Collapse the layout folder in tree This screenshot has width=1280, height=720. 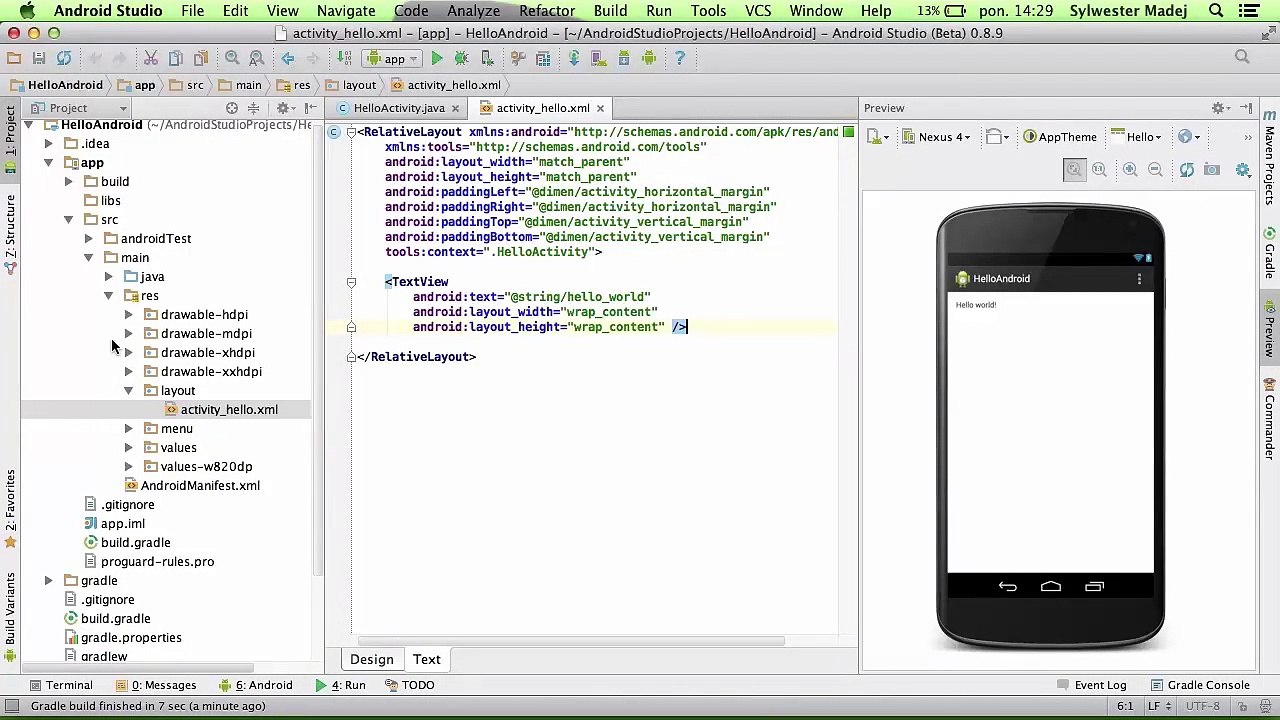pyautogui.click(x=129, y=391)
